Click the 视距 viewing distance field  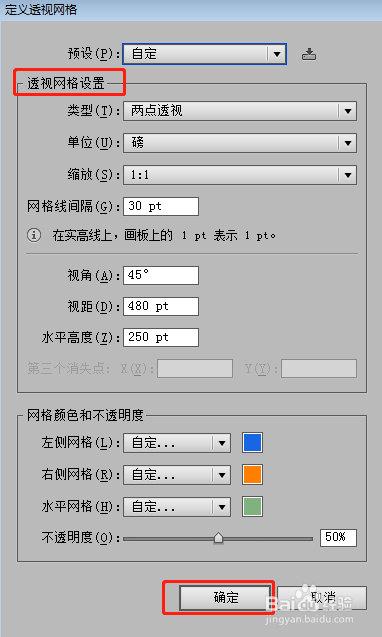pyautogui.click(x=161, y=306)
